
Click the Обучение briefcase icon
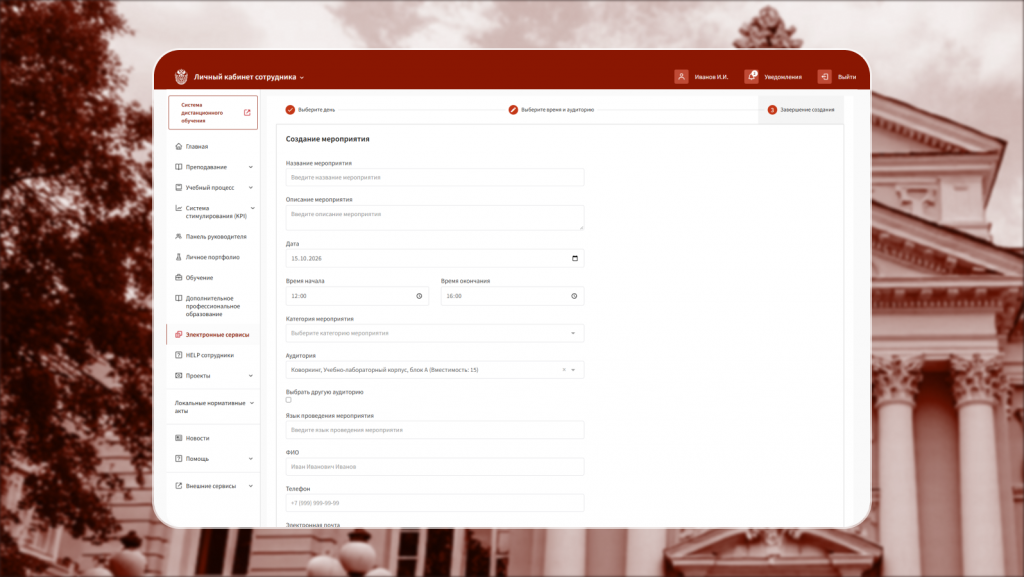pyautogui.click(x=178, y=277)
